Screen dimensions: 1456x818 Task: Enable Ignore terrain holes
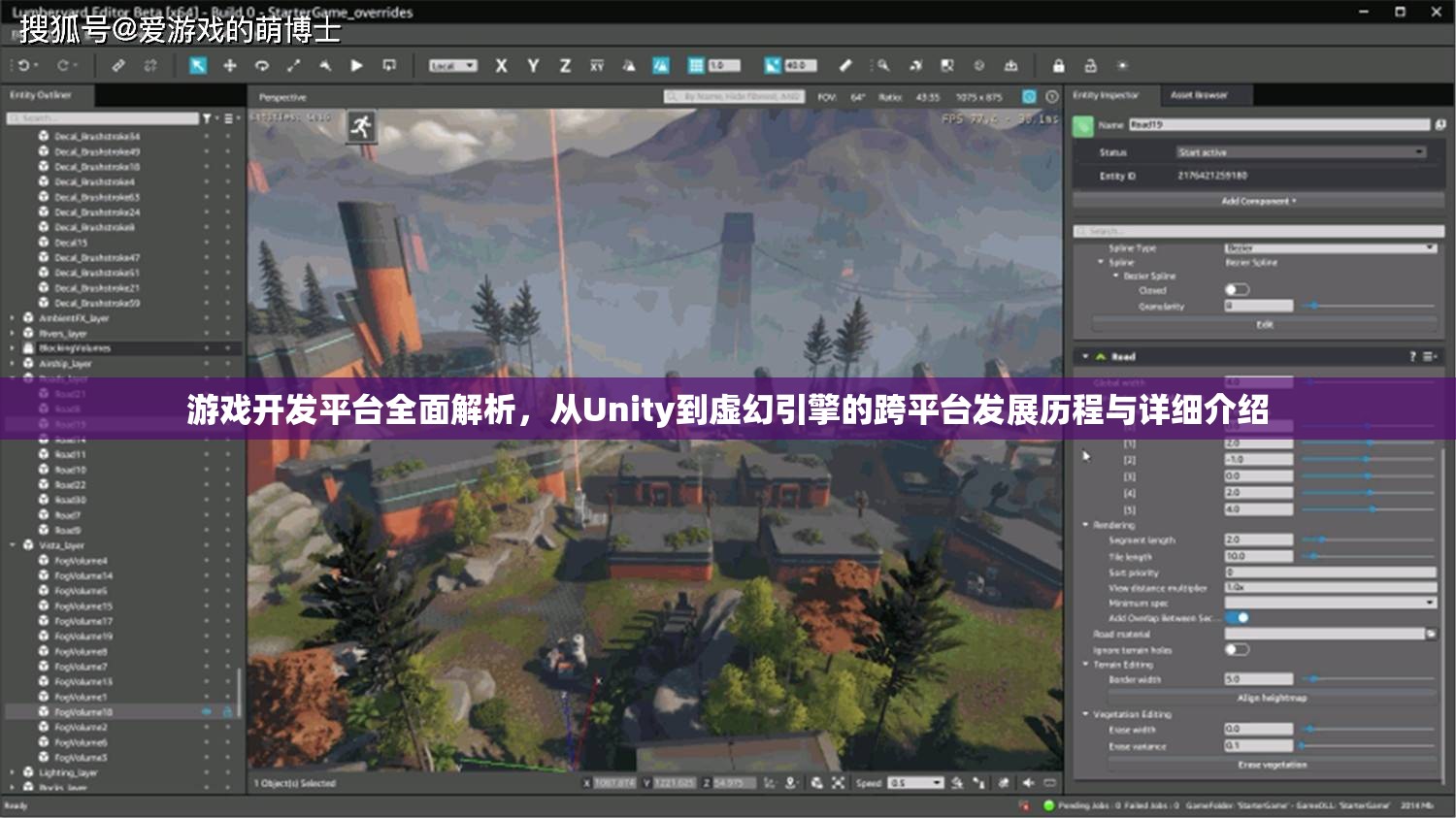coord(1238,650)
